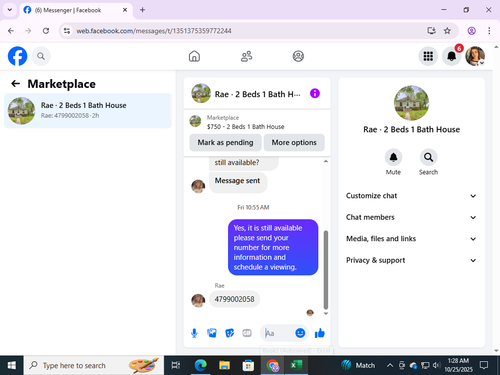
Task: Record a voice clip microphone icon
Action: [194, 333]
